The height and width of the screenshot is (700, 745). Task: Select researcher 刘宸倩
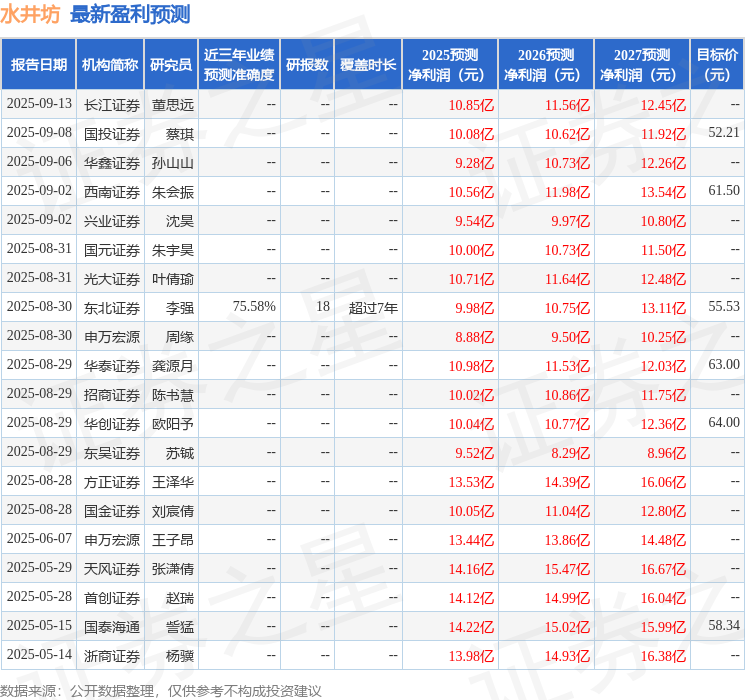[173, 511]
